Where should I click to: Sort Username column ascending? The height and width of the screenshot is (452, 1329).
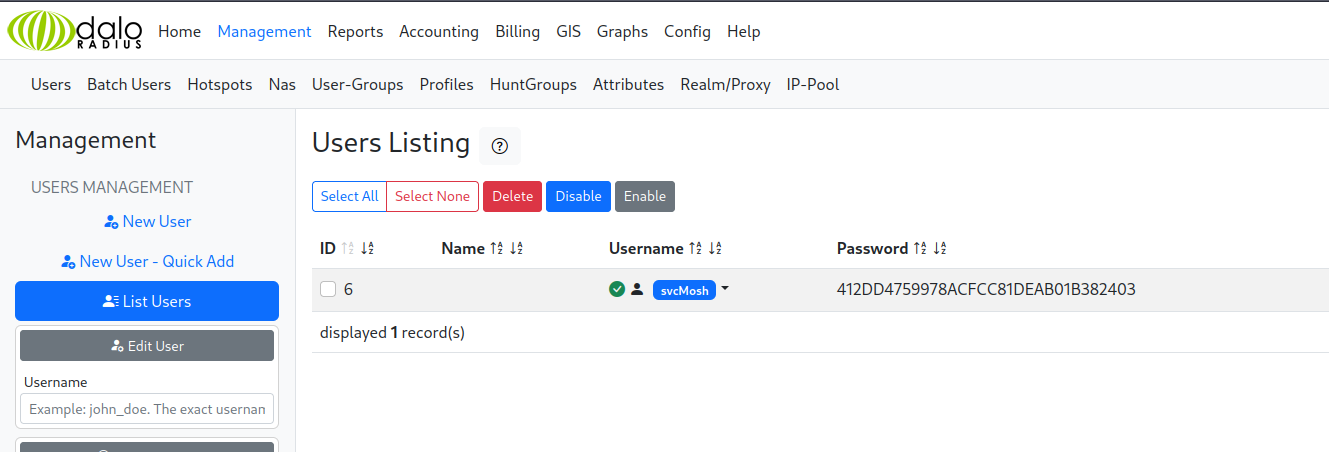pyautogui.click(x=695, y=249)
